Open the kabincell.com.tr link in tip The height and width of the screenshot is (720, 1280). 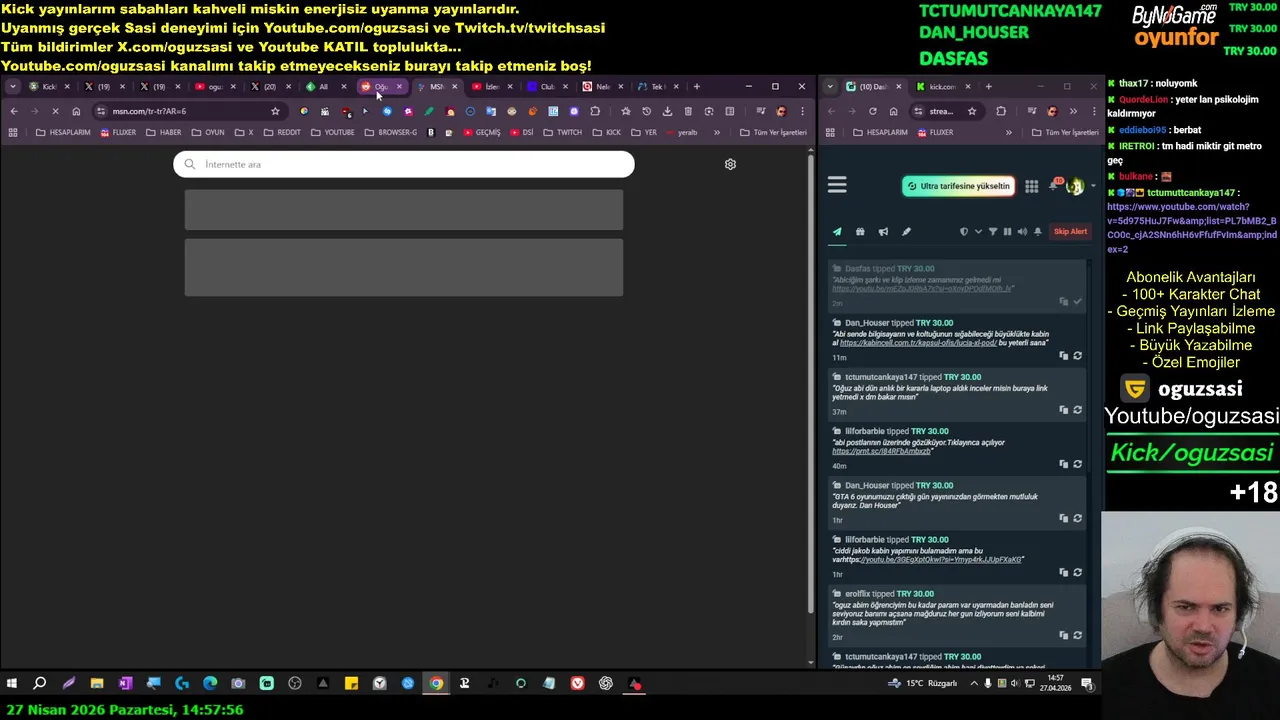(918, 343)
